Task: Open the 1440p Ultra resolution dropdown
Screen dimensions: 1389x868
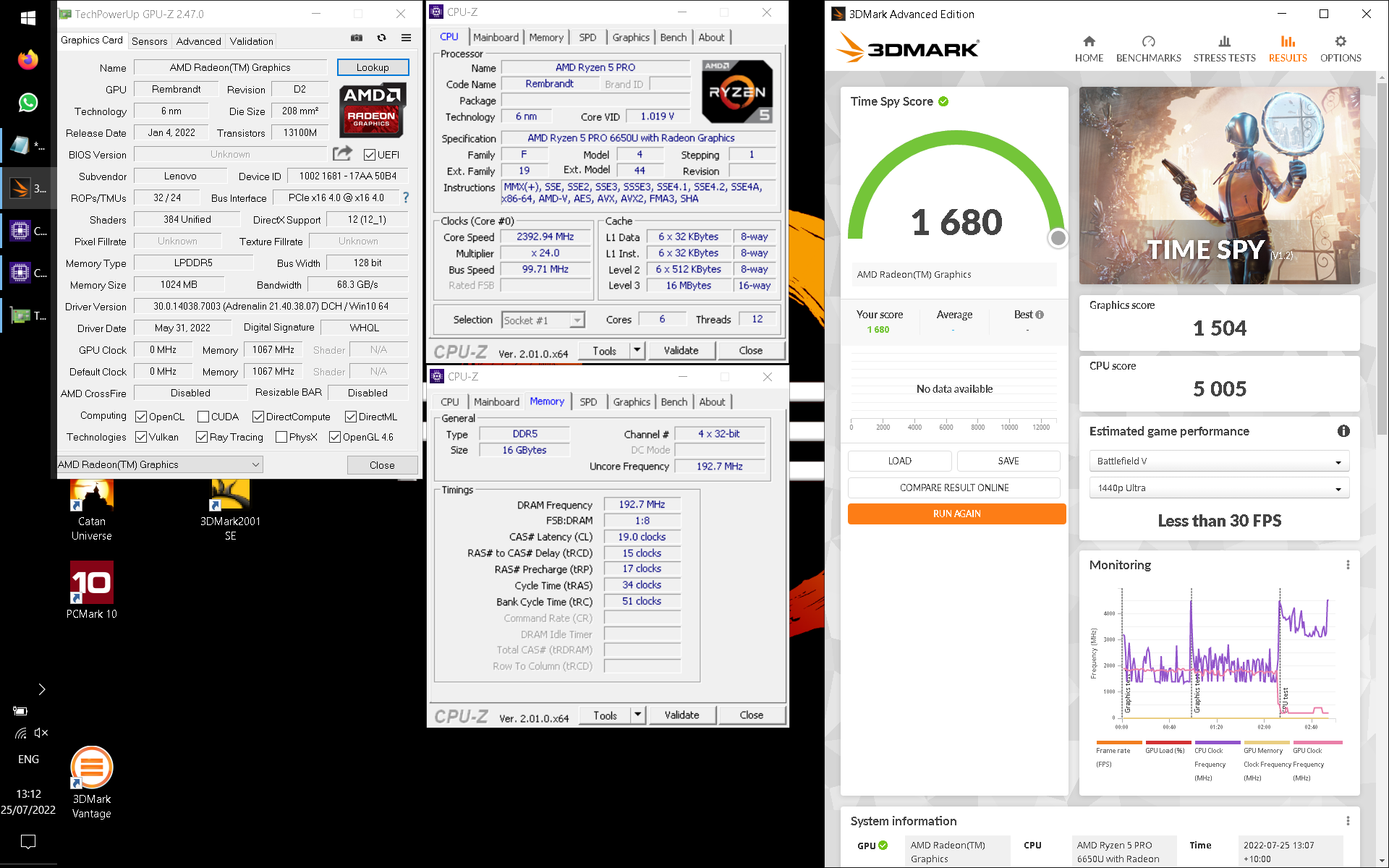Action: (1219, 488)
